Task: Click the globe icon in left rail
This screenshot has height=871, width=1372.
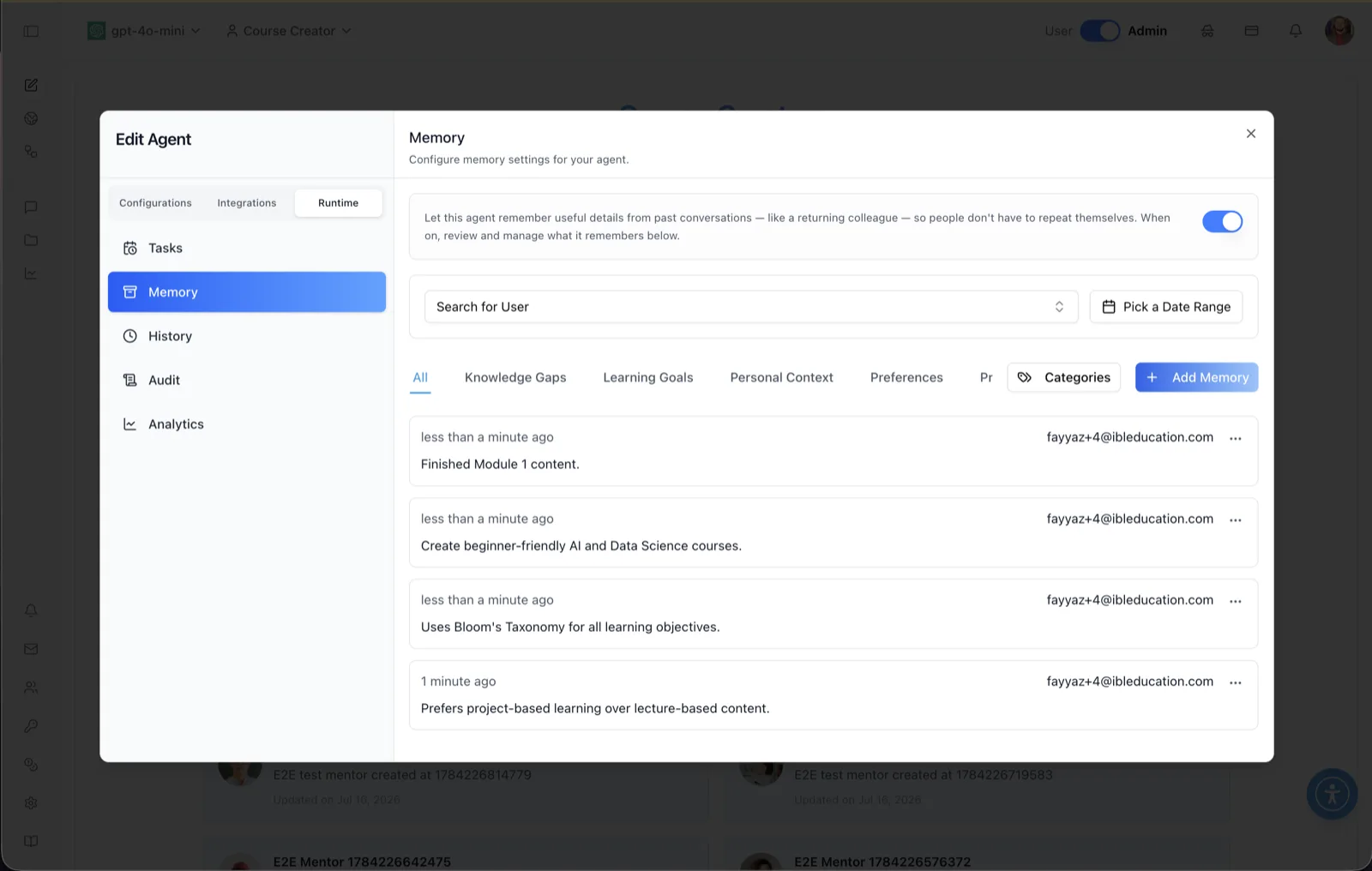Action: coord(31,118)
